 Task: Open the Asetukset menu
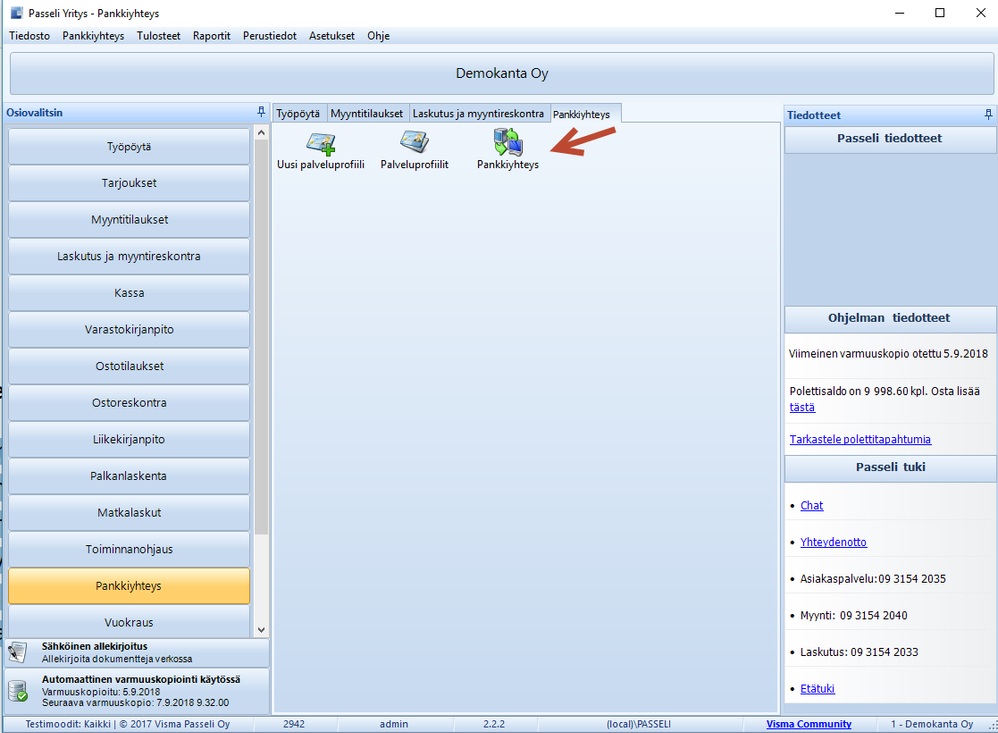[x=332, y=36]
